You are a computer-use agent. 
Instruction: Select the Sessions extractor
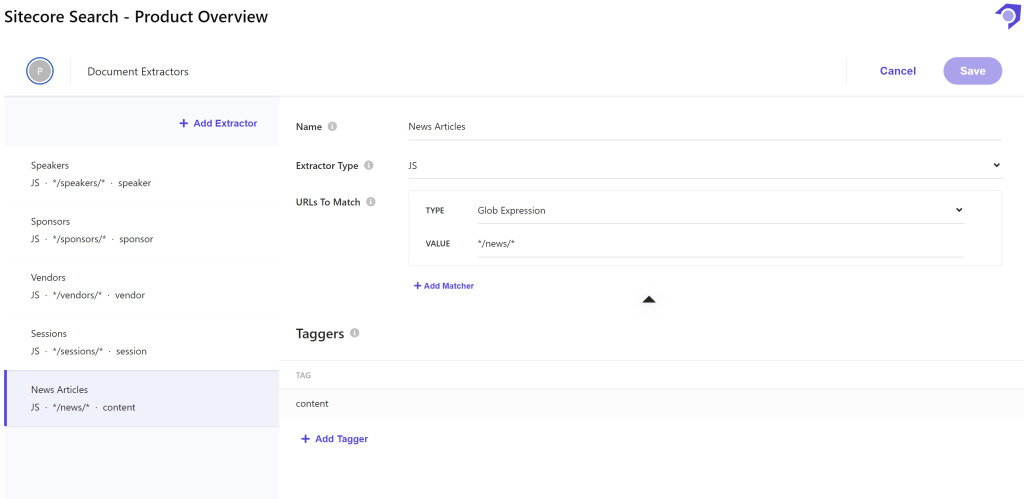pos(142,342)
